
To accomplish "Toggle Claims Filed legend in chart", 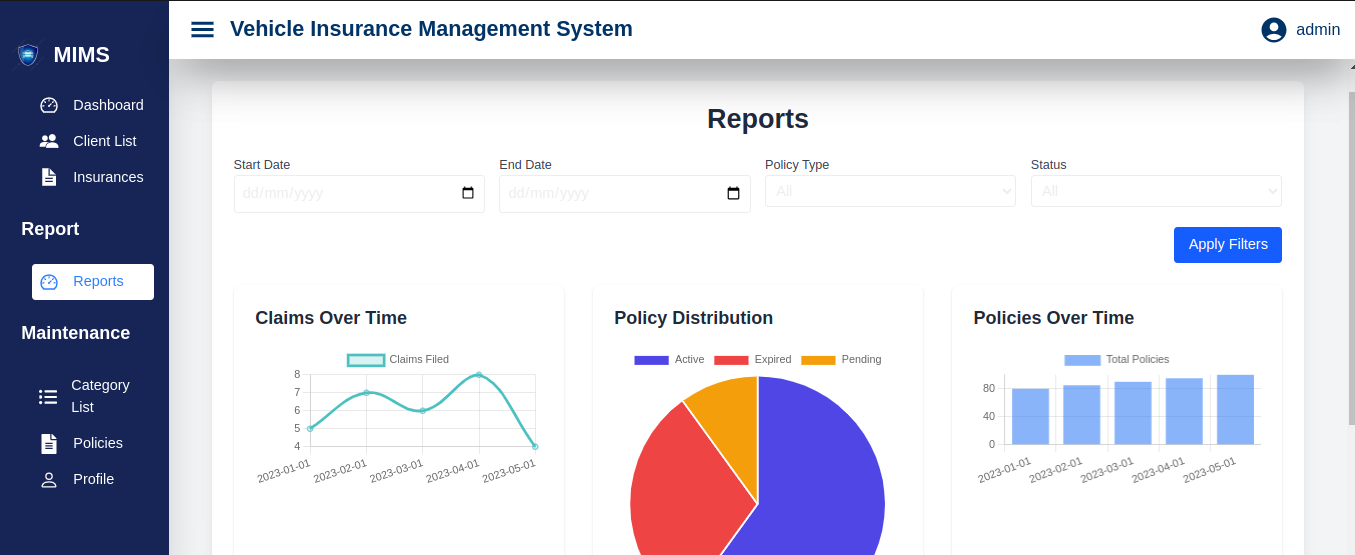I will coord(397,359).
